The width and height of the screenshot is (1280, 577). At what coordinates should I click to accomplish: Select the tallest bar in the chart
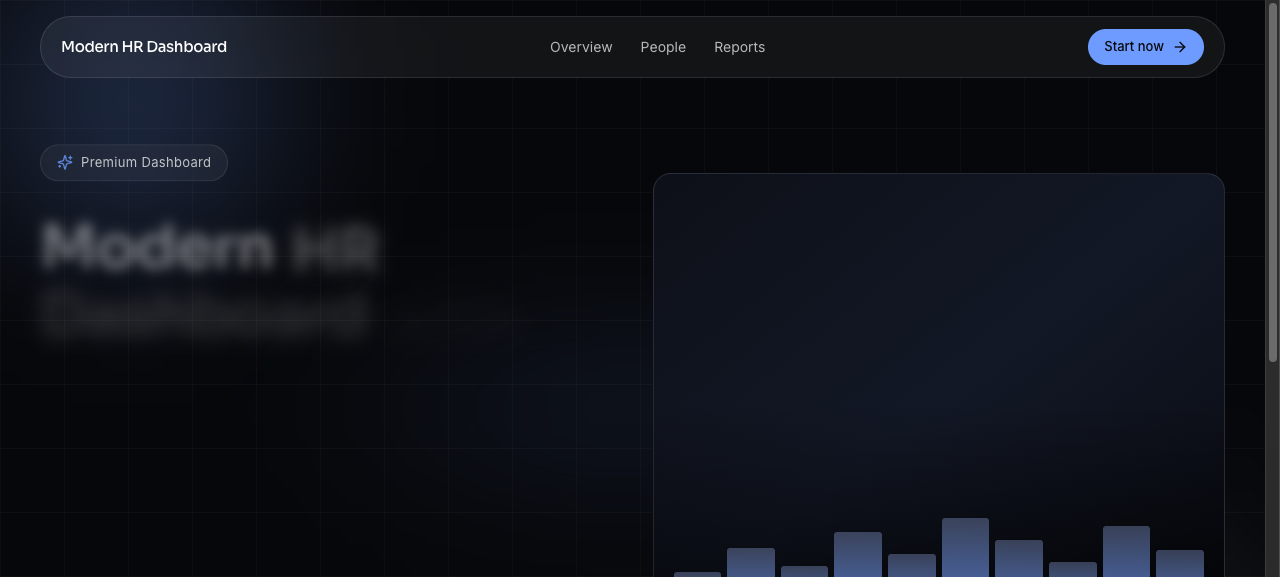pyautogui.click(x=965, y=547)
